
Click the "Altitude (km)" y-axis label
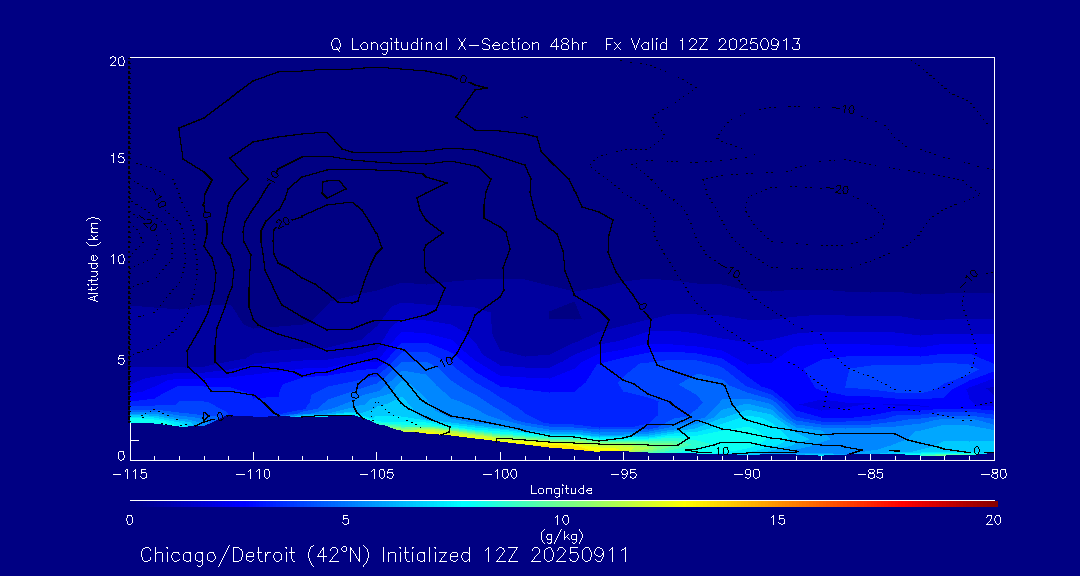click(x=92, y=258)
